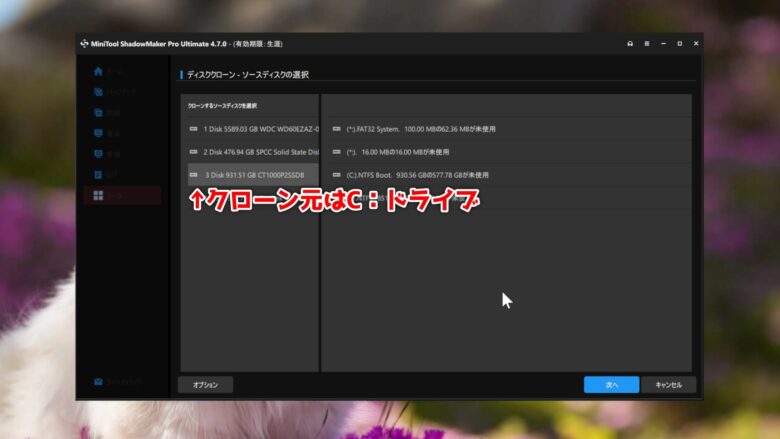Click the ディスククローン - ソースディスクの選択 heading
780x439 pixels.
click(x=248, y=75)
